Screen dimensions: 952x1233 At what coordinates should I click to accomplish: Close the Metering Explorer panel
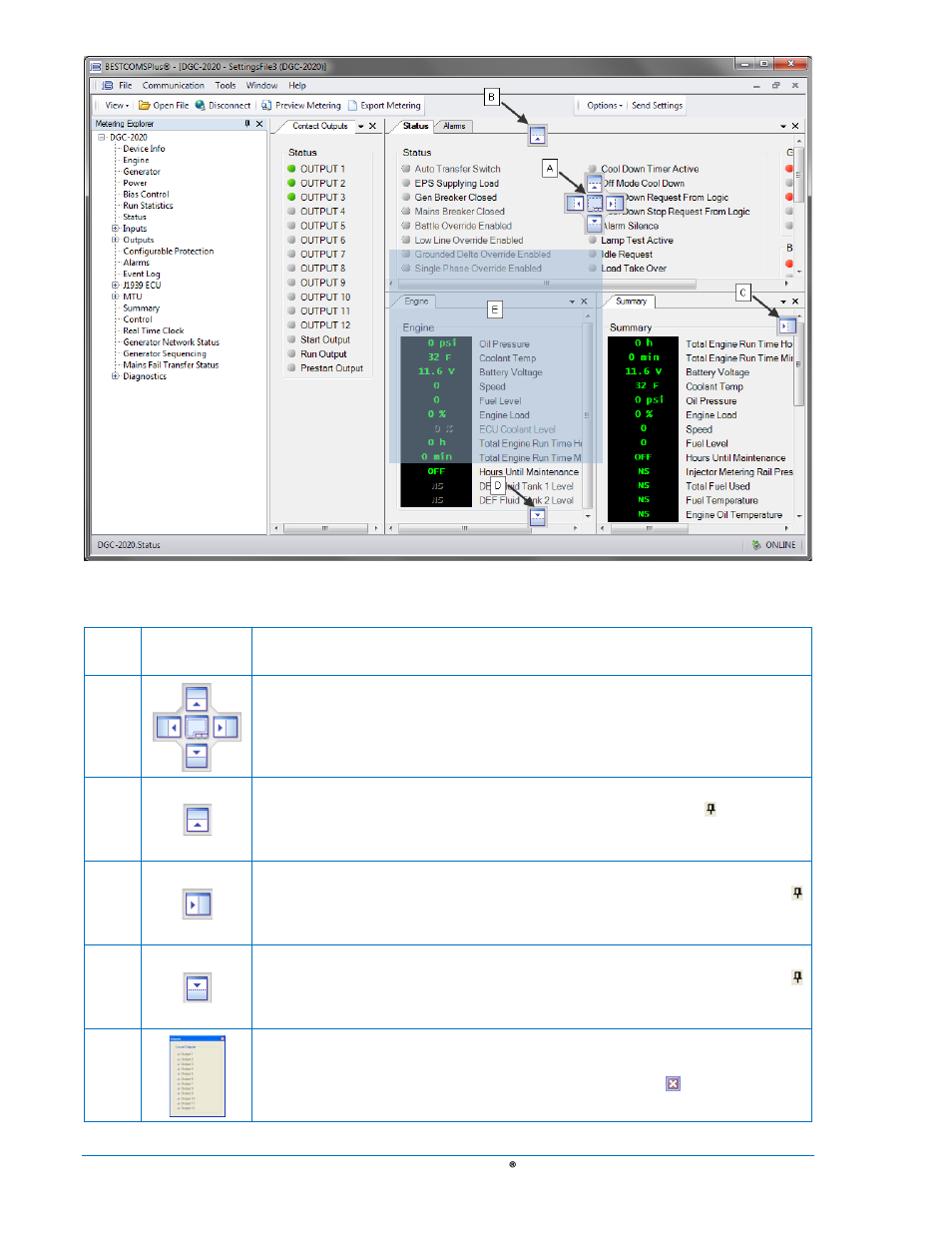click(259, 124)
